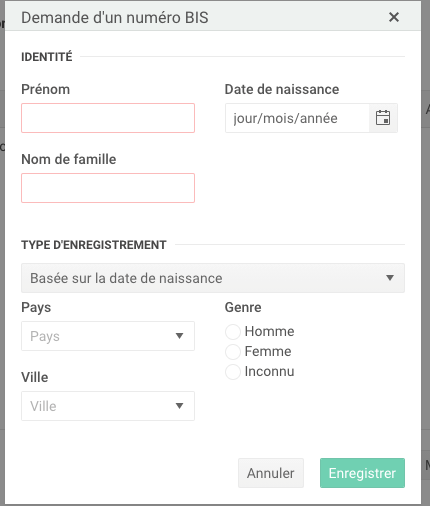Image resolution: width=430 pixels, height=506 pixels.
Task: Open the Ville city dropdown
Action: 108,406
